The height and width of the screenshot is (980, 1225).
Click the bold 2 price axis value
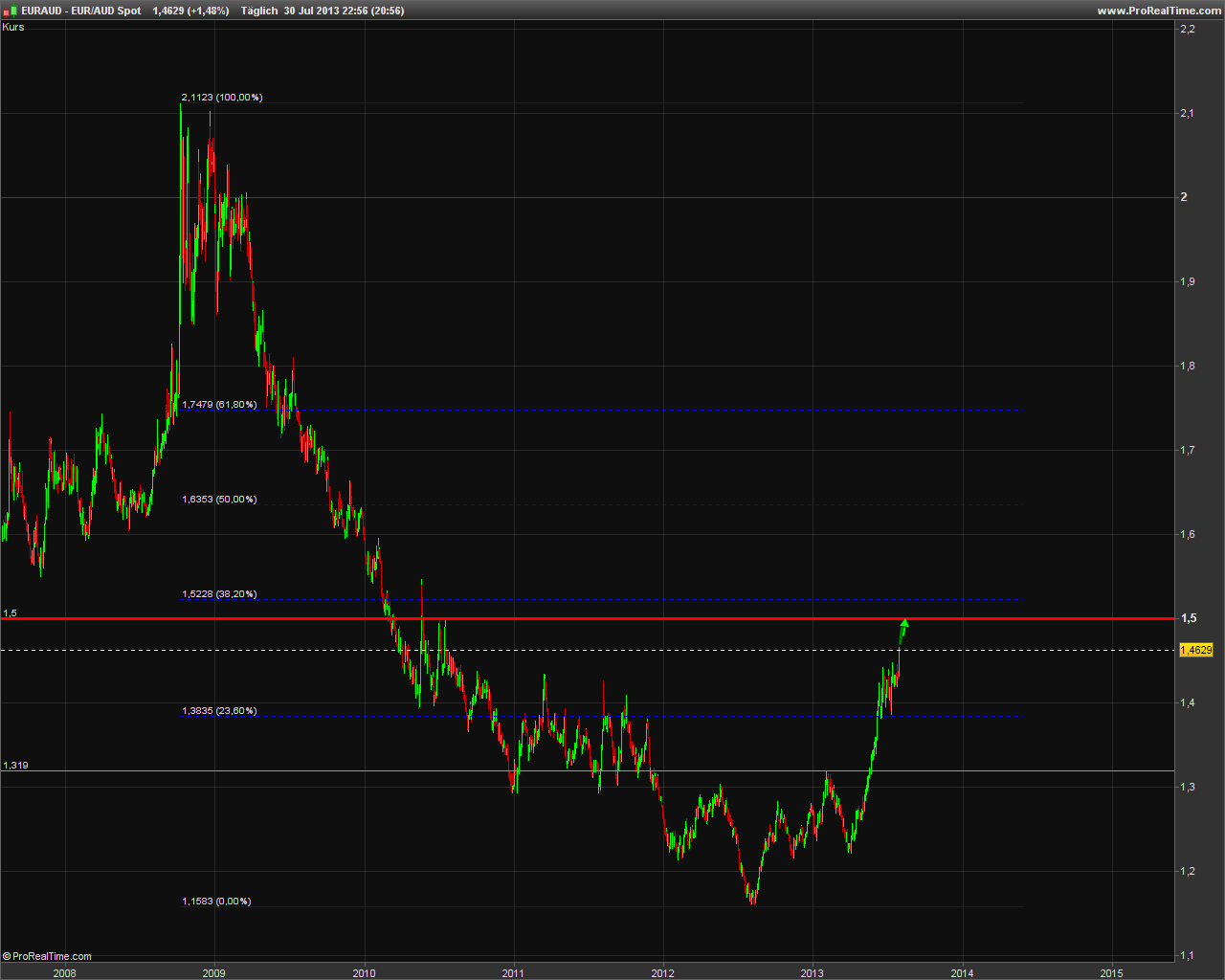click(x=1184, y=197)
